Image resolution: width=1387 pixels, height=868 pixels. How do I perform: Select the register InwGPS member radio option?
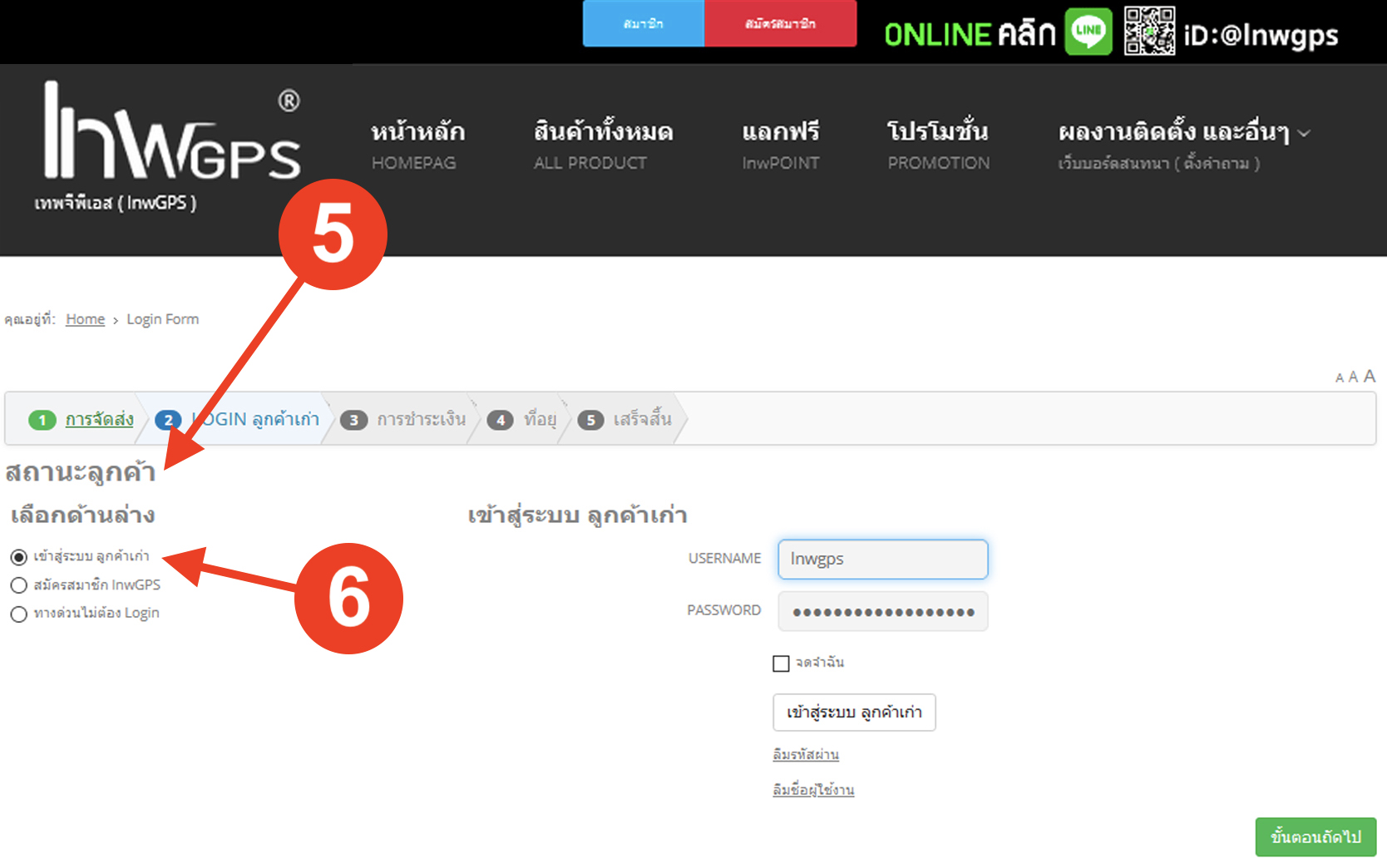tap(19, 585)
